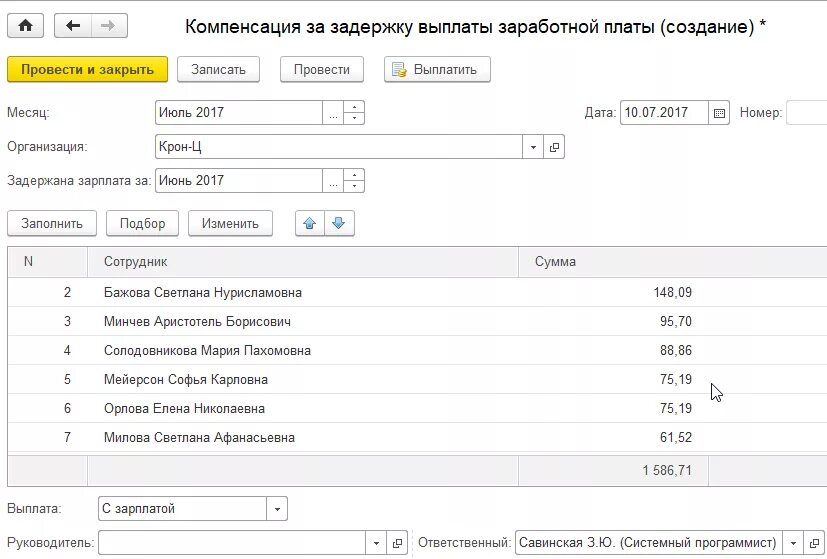Image resolution: width=827 pixels, height=559 pixels.
Task: Go to the home page icon
Action: click(x=25, y=25)
